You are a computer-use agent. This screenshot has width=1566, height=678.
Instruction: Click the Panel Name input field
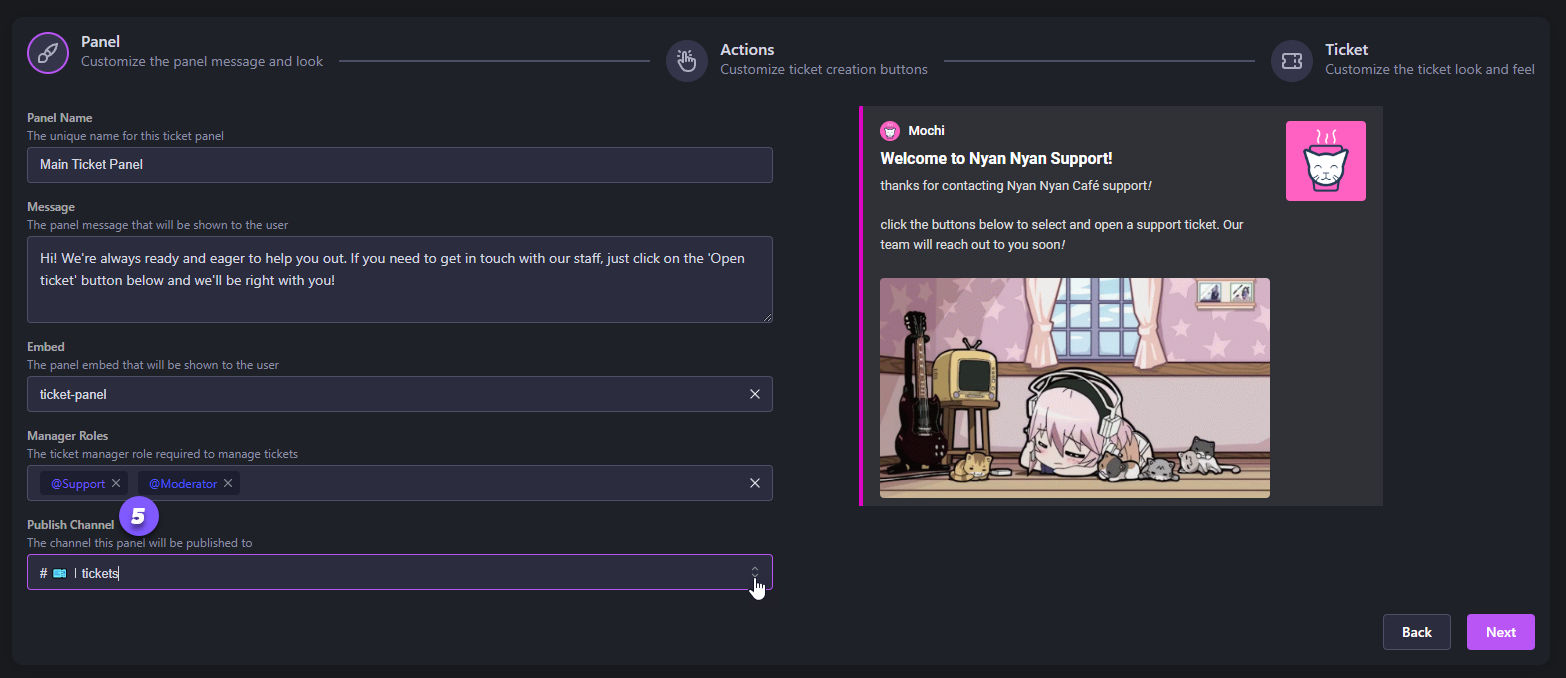point(399,165)
